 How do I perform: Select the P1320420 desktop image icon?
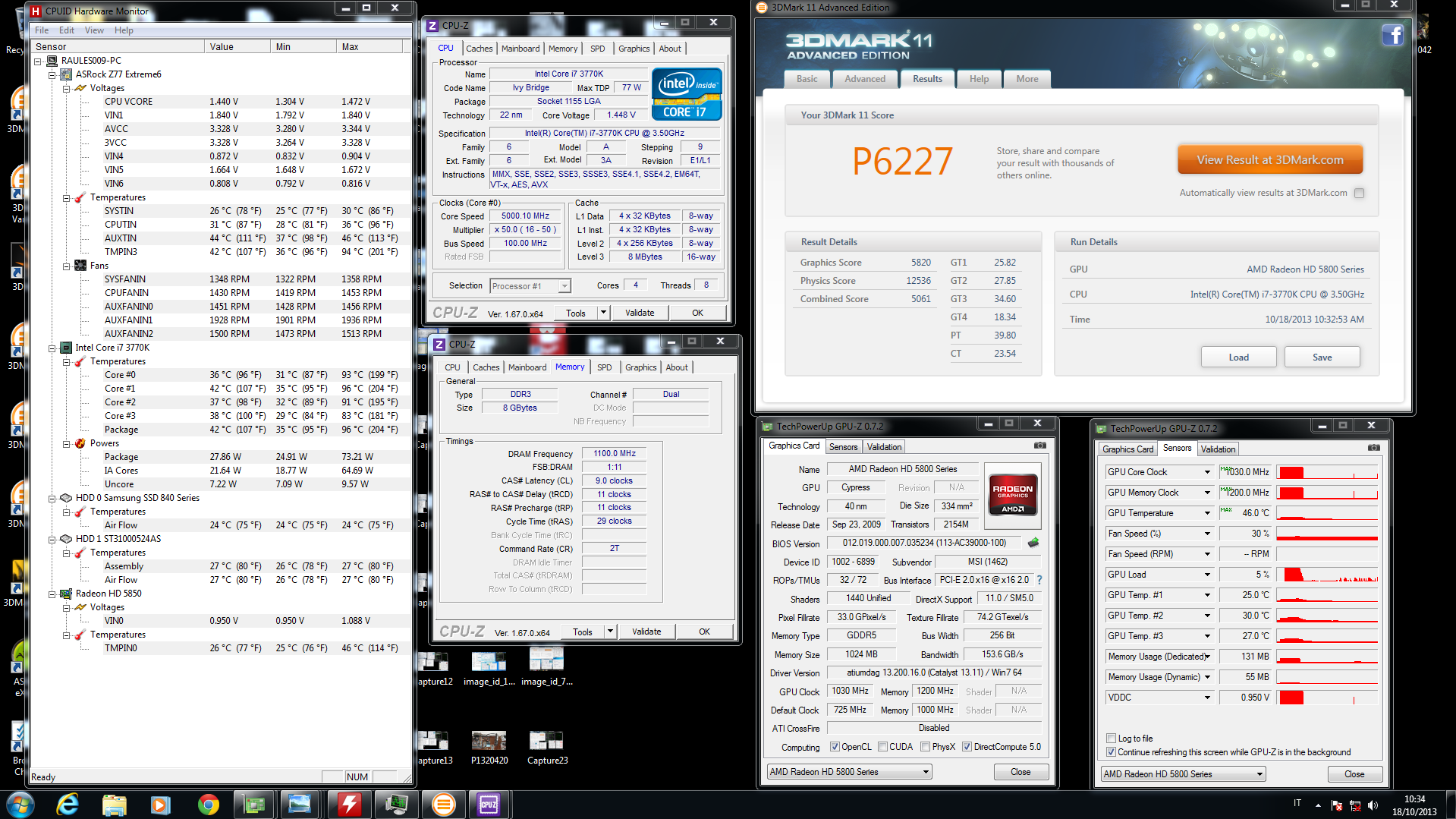(489, 746)
